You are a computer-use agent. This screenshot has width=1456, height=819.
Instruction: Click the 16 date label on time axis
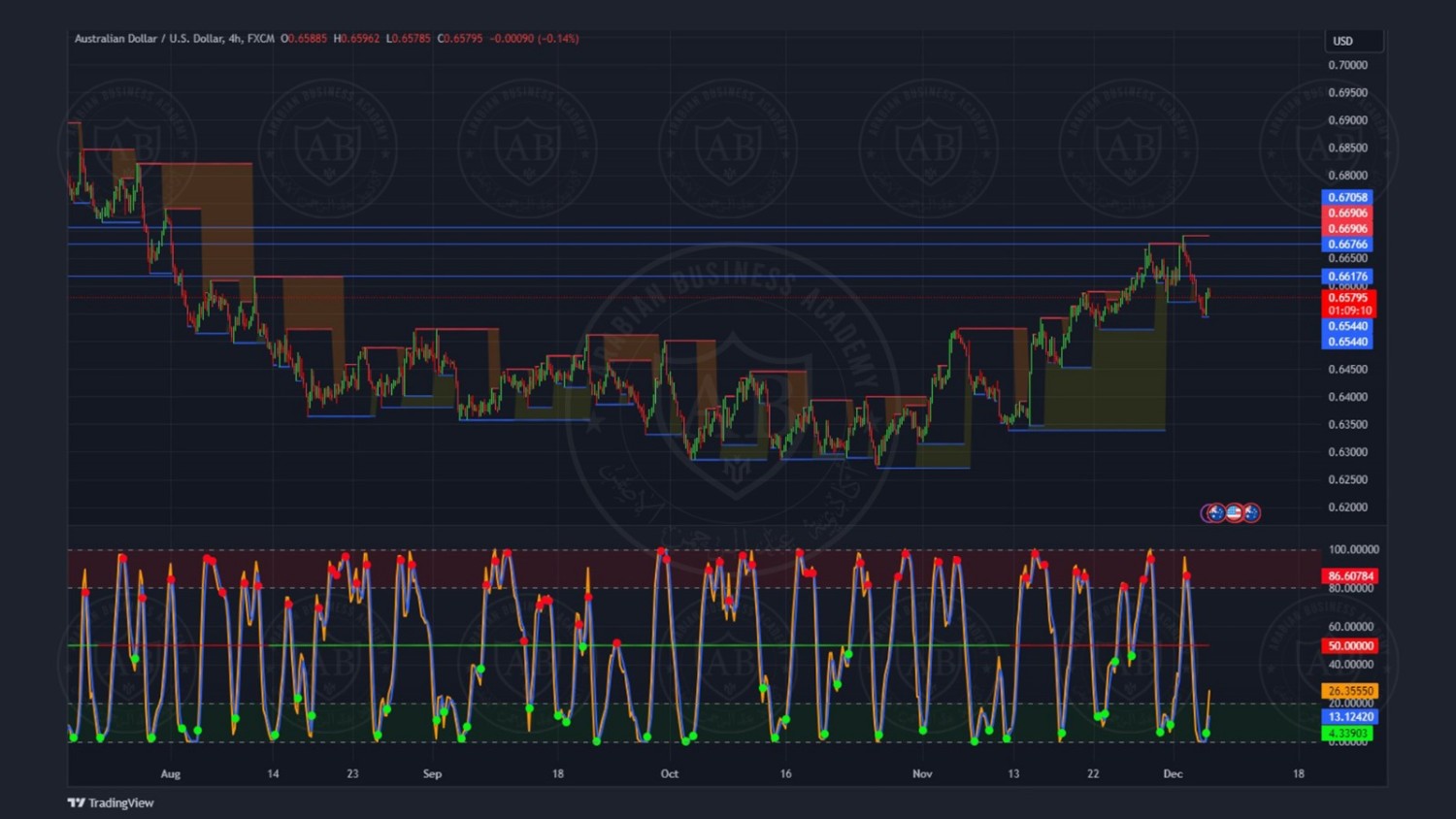click(785, 774)
